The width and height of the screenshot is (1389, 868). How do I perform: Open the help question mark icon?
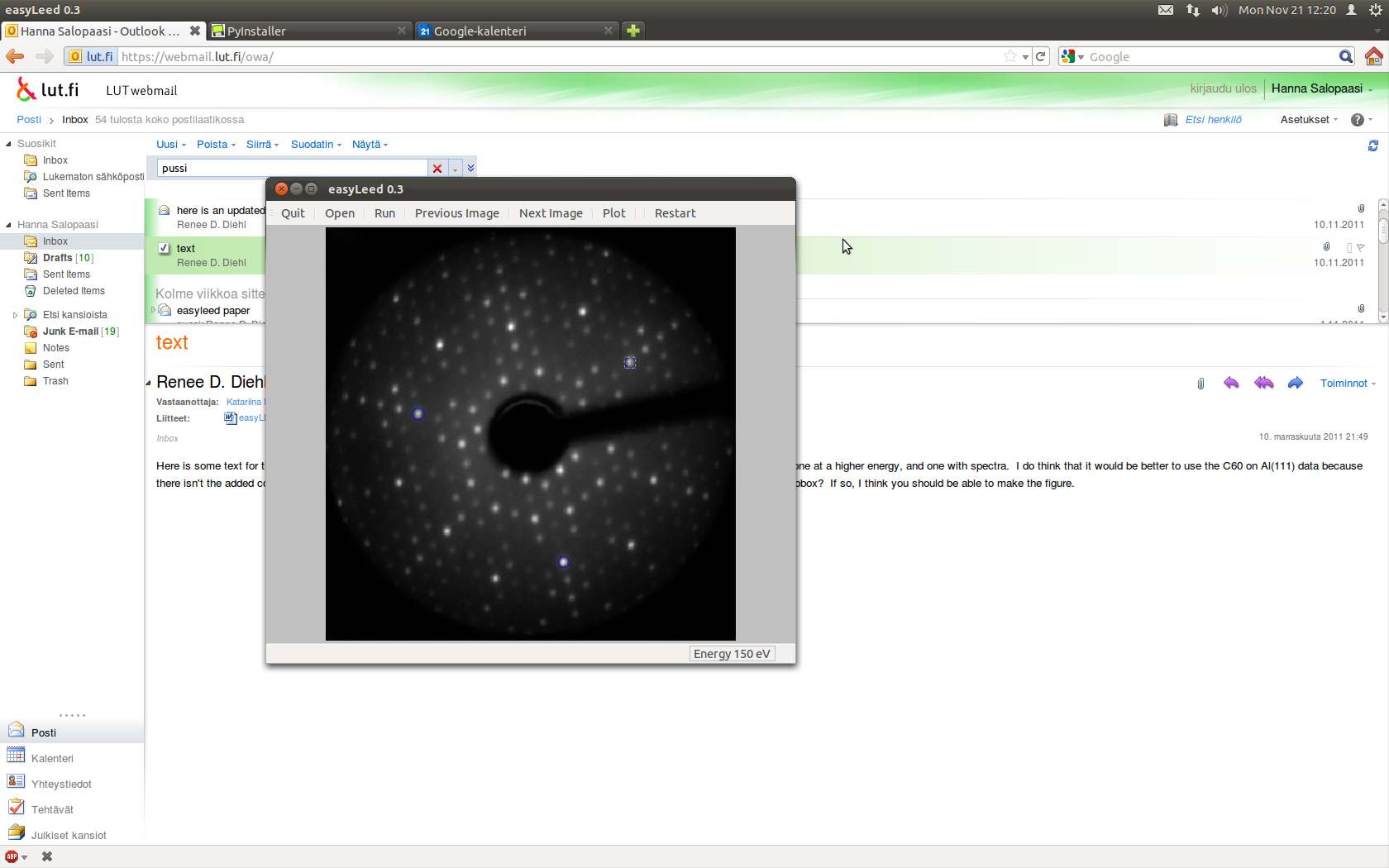click(1357, 120)
